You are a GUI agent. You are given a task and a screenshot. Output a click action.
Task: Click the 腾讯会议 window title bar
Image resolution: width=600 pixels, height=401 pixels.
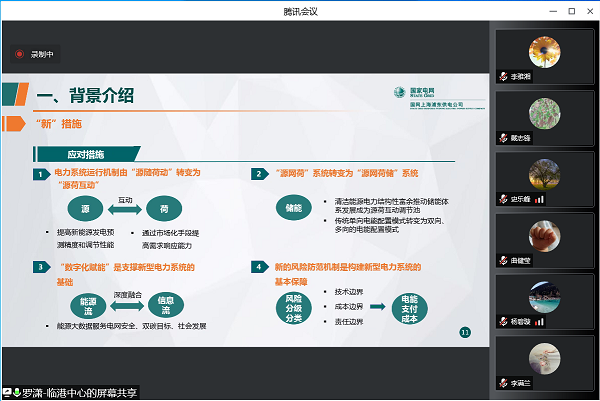pyautogui.click(x=300, y=9)
